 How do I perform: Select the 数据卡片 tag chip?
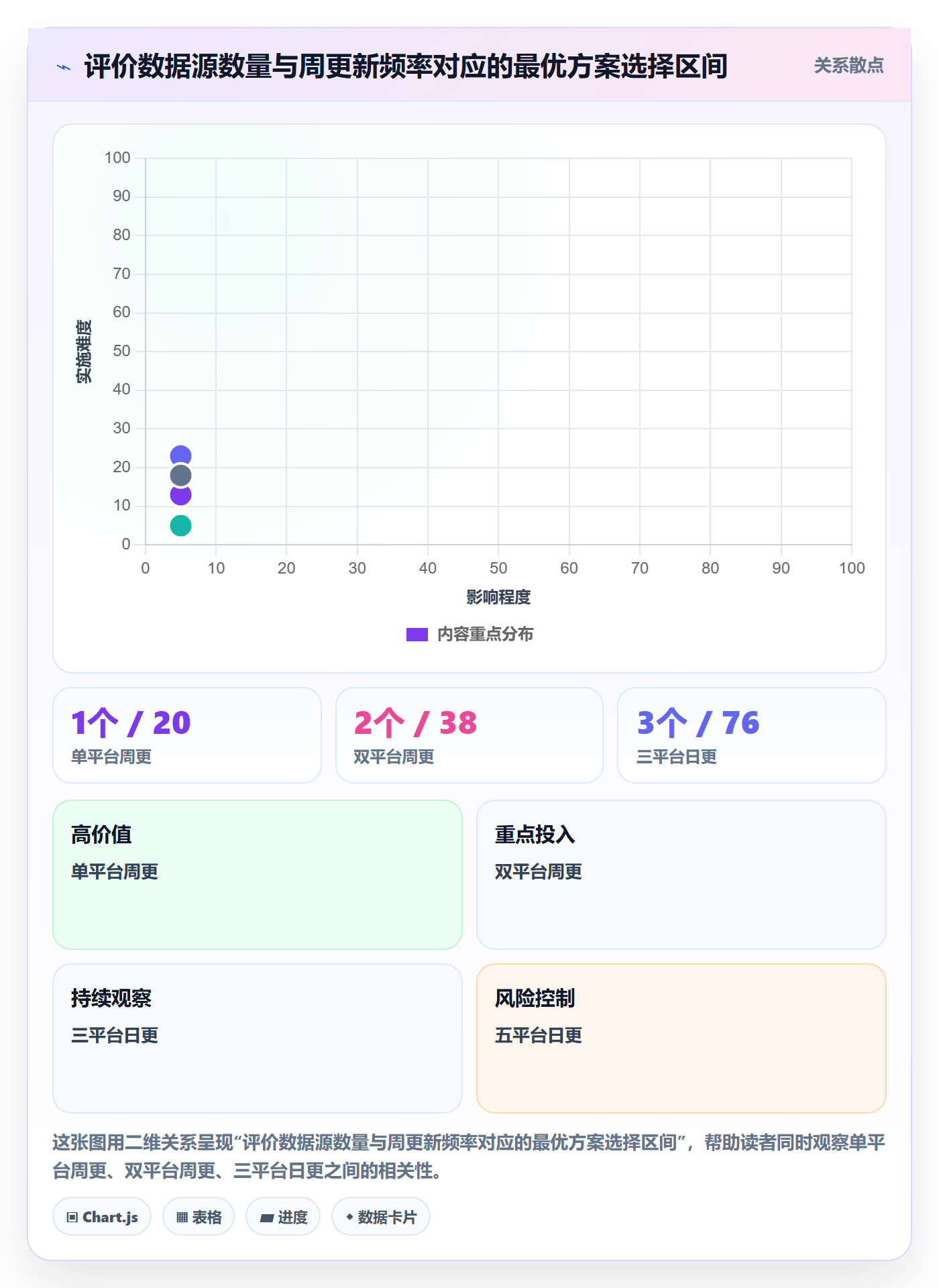pos(381,1216)
